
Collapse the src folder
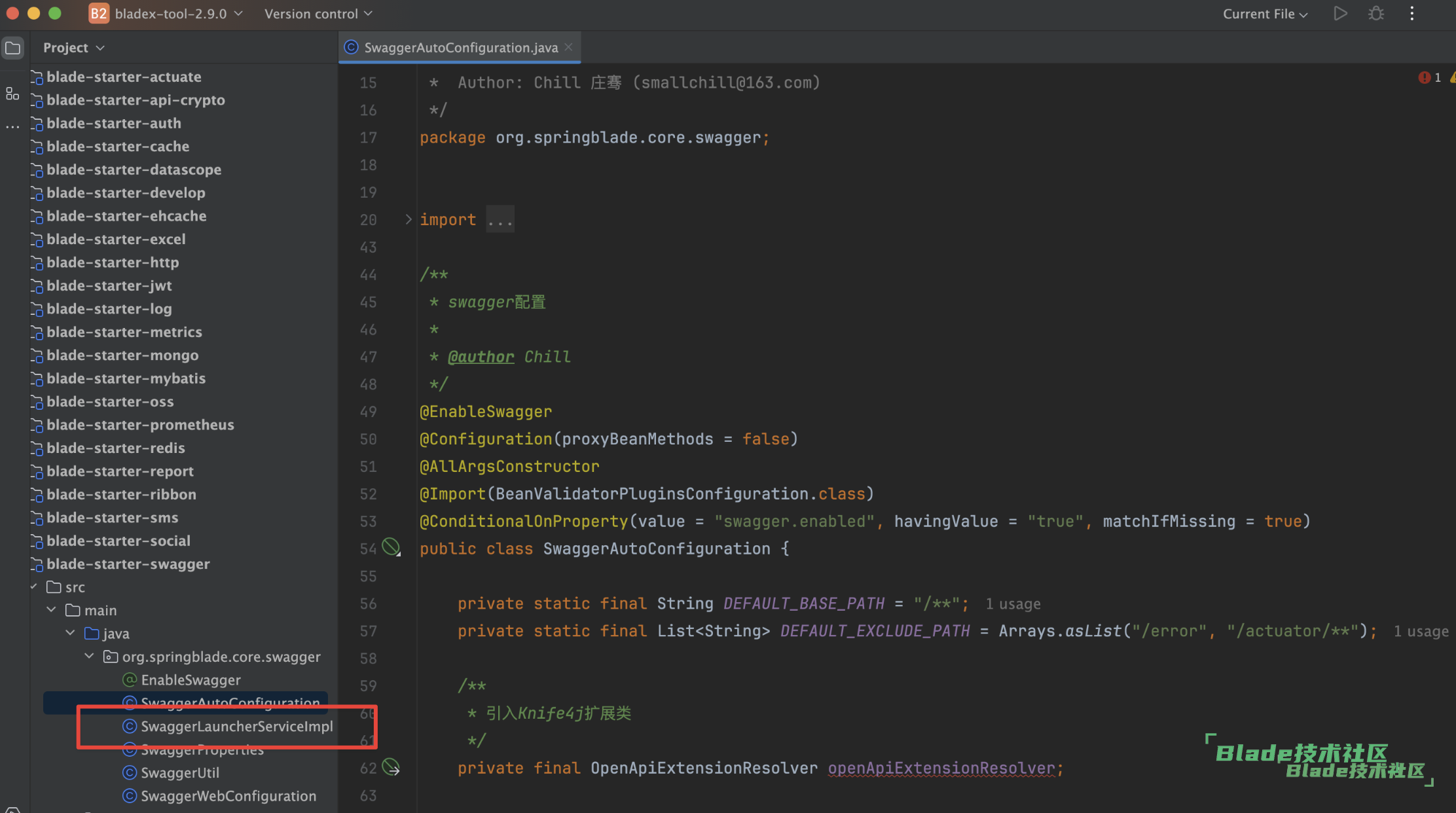[x=34, y=587]
